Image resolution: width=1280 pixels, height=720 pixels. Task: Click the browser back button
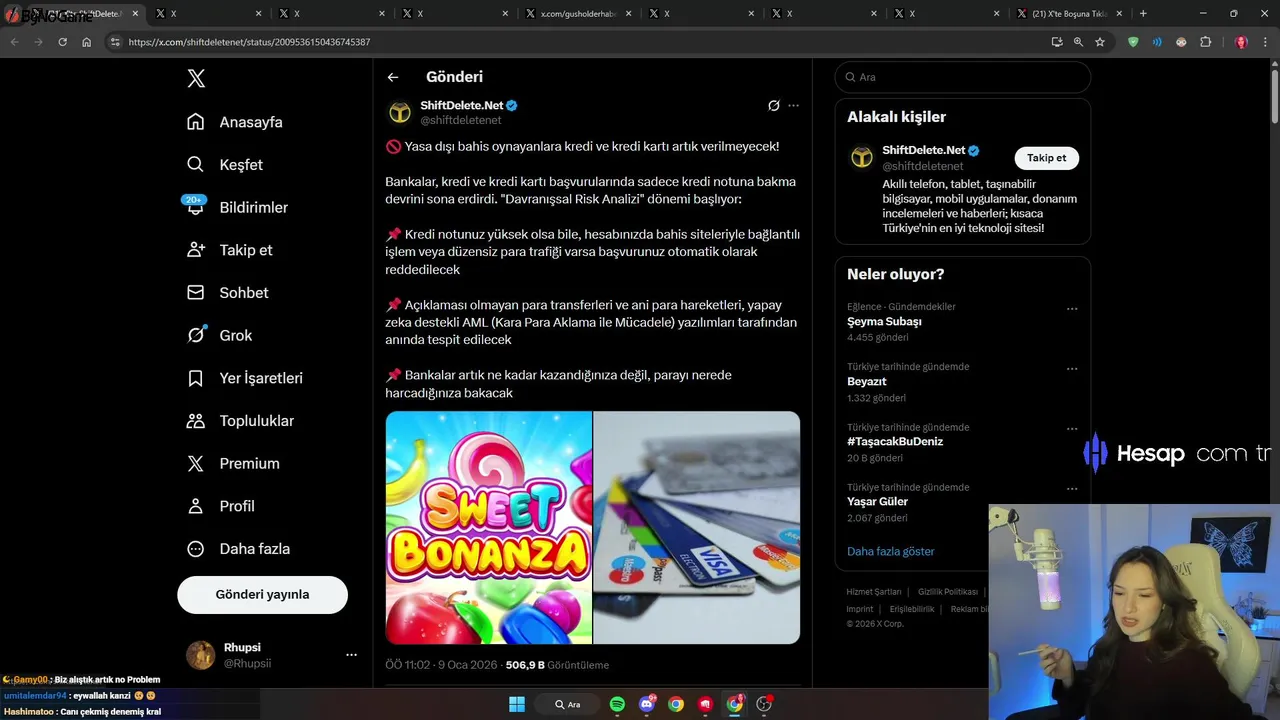click(x=14, y=42)
